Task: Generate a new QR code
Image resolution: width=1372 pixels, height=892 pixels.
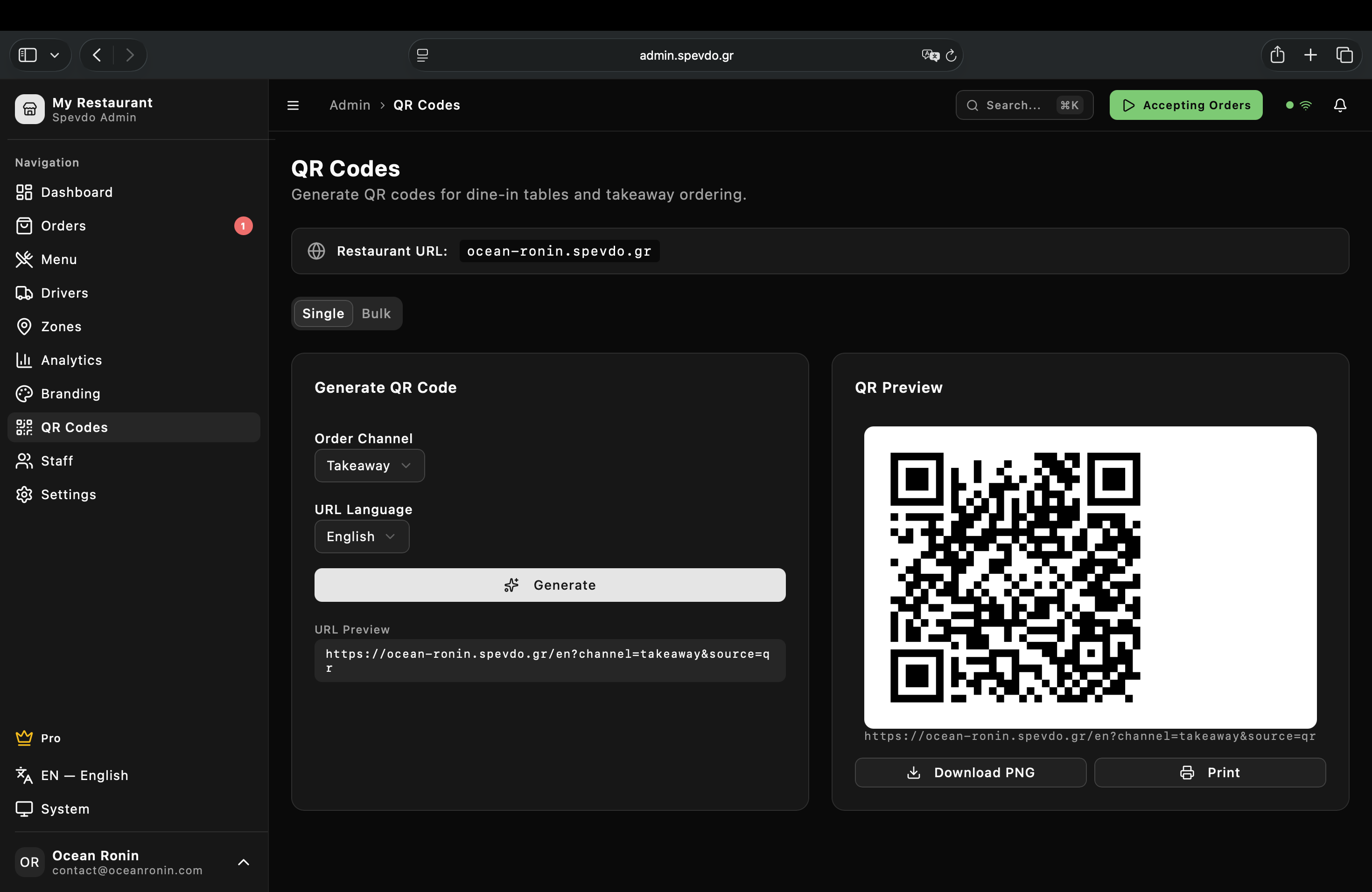Action: click(x=549, y=585)
